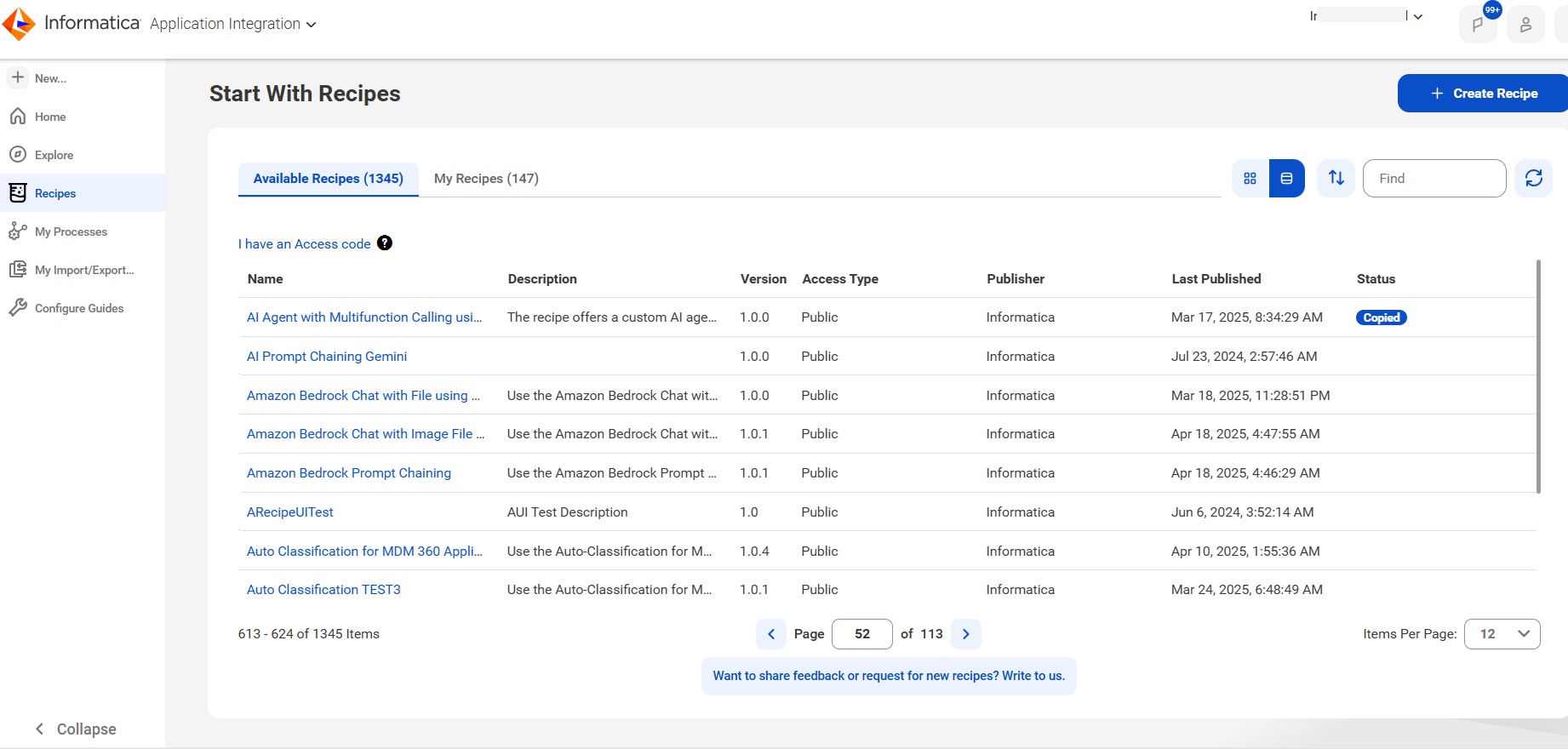Screen dimensions: 1568x749
Task: Open the Home sidebar icon
Action: click(x=18, y=117)
